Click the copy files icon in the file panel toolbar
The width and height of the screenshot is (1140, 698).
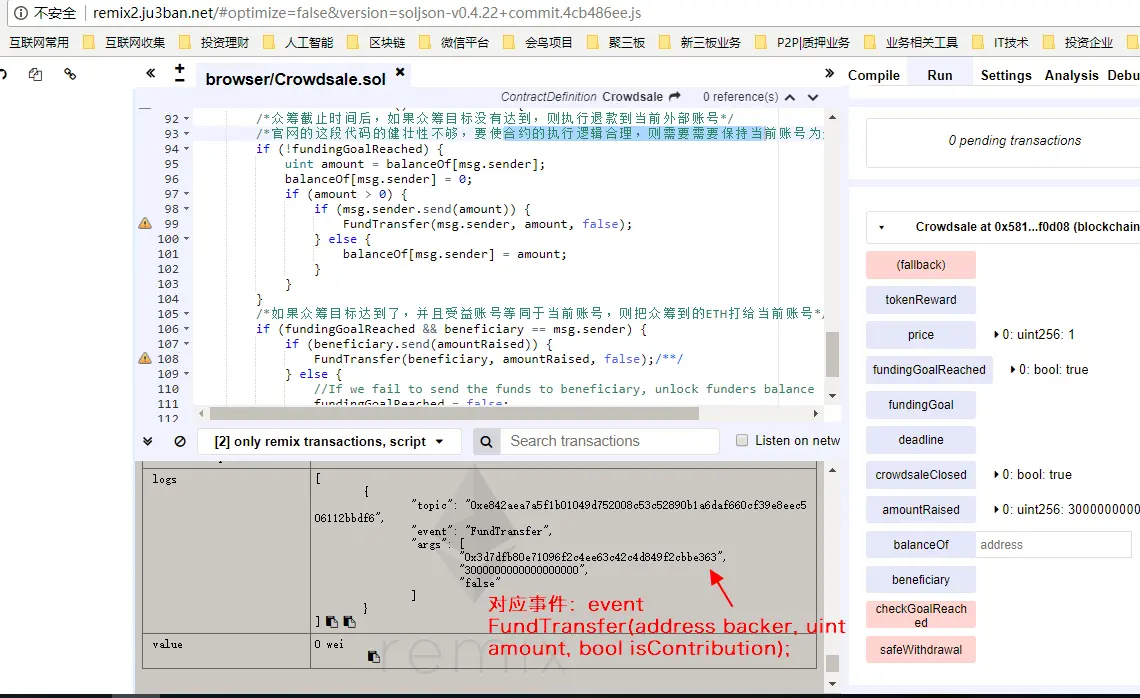pyautogui.click(x=35, y=74)
